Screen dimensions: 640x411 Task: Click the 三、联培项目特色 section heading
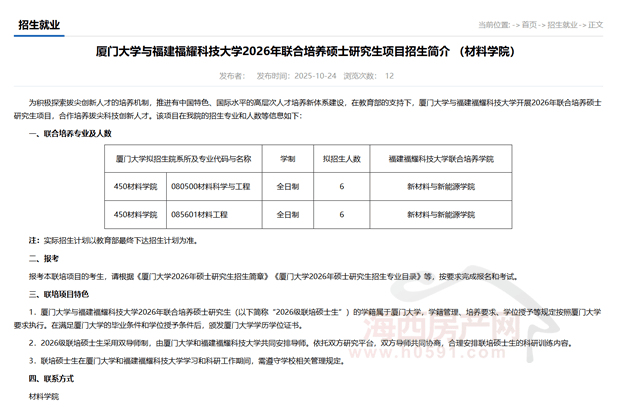pos(59,295)
